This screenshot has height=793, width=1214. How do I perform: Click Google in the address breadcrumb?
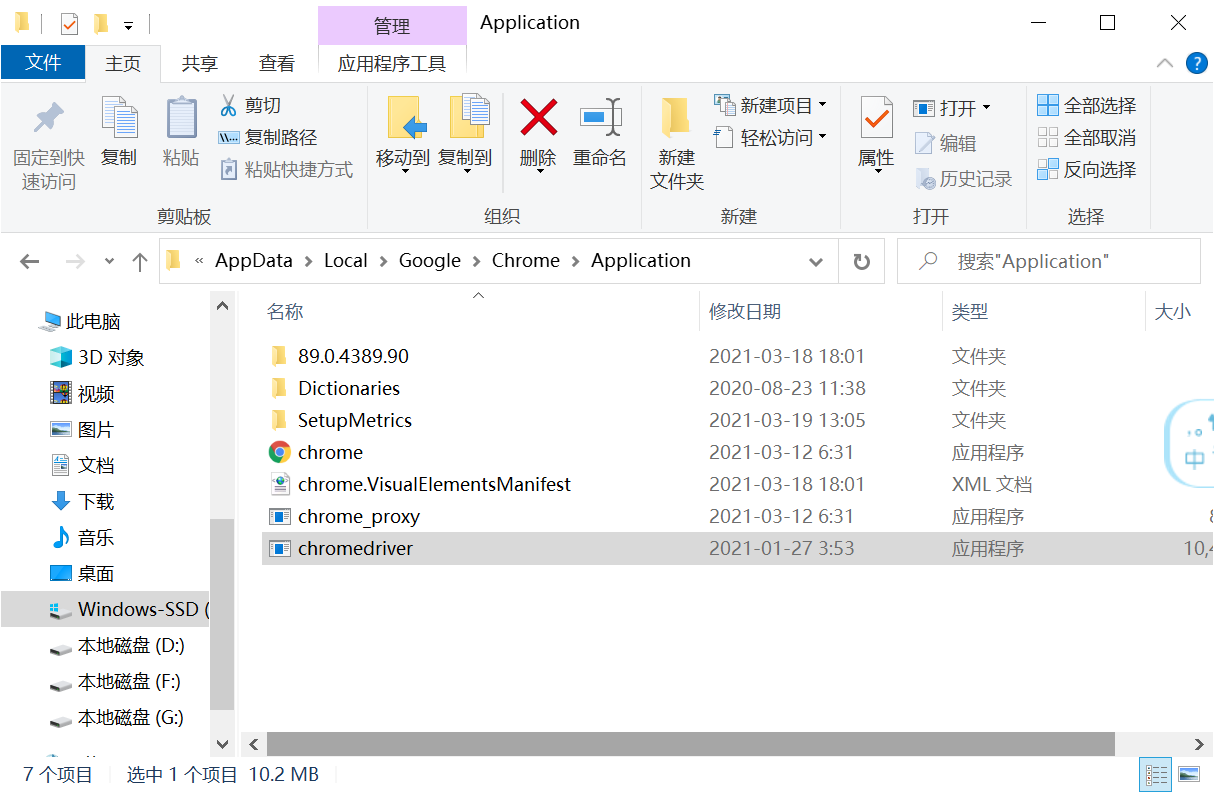(x=430, y=260)
